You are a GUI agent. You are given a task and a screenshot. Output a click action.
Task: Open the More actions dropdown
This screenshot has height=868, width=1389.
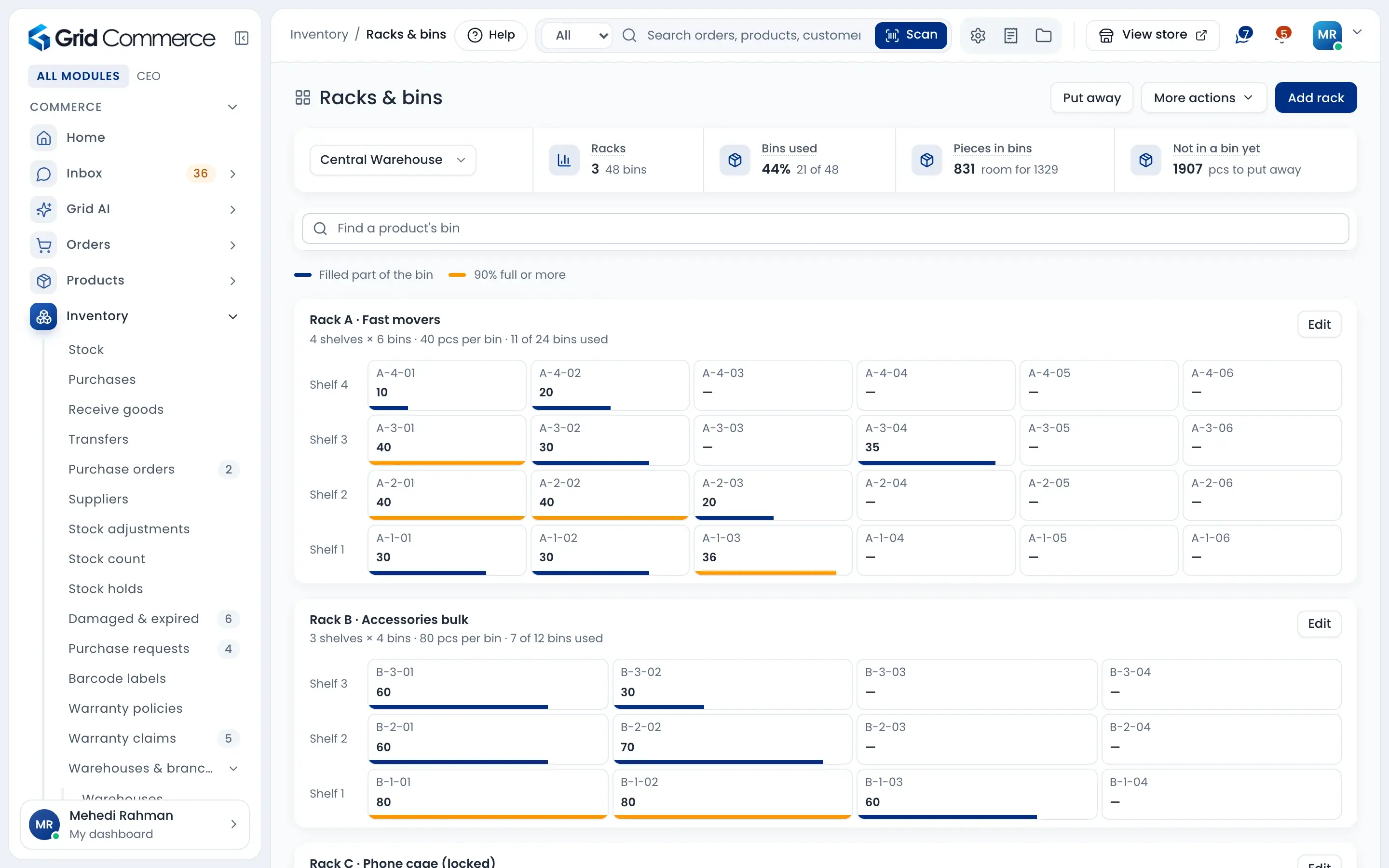pos(1204,97)
